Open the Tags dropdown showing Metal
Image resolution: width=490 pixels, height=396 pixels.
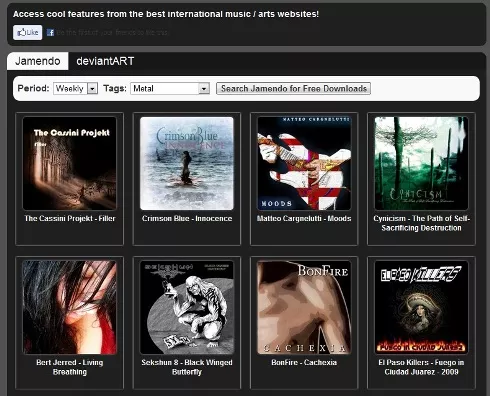tap(170, 88)
